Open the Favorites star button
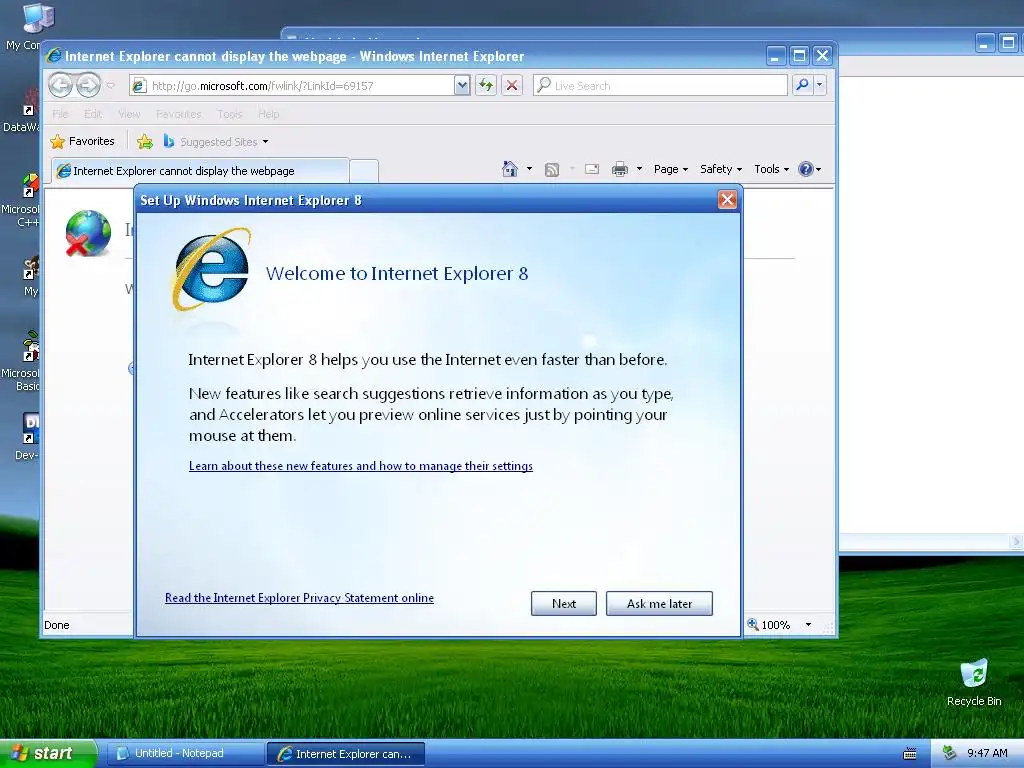Image resolution: width=1024 pixels, height=768 pixels. (x=82, y=141)
